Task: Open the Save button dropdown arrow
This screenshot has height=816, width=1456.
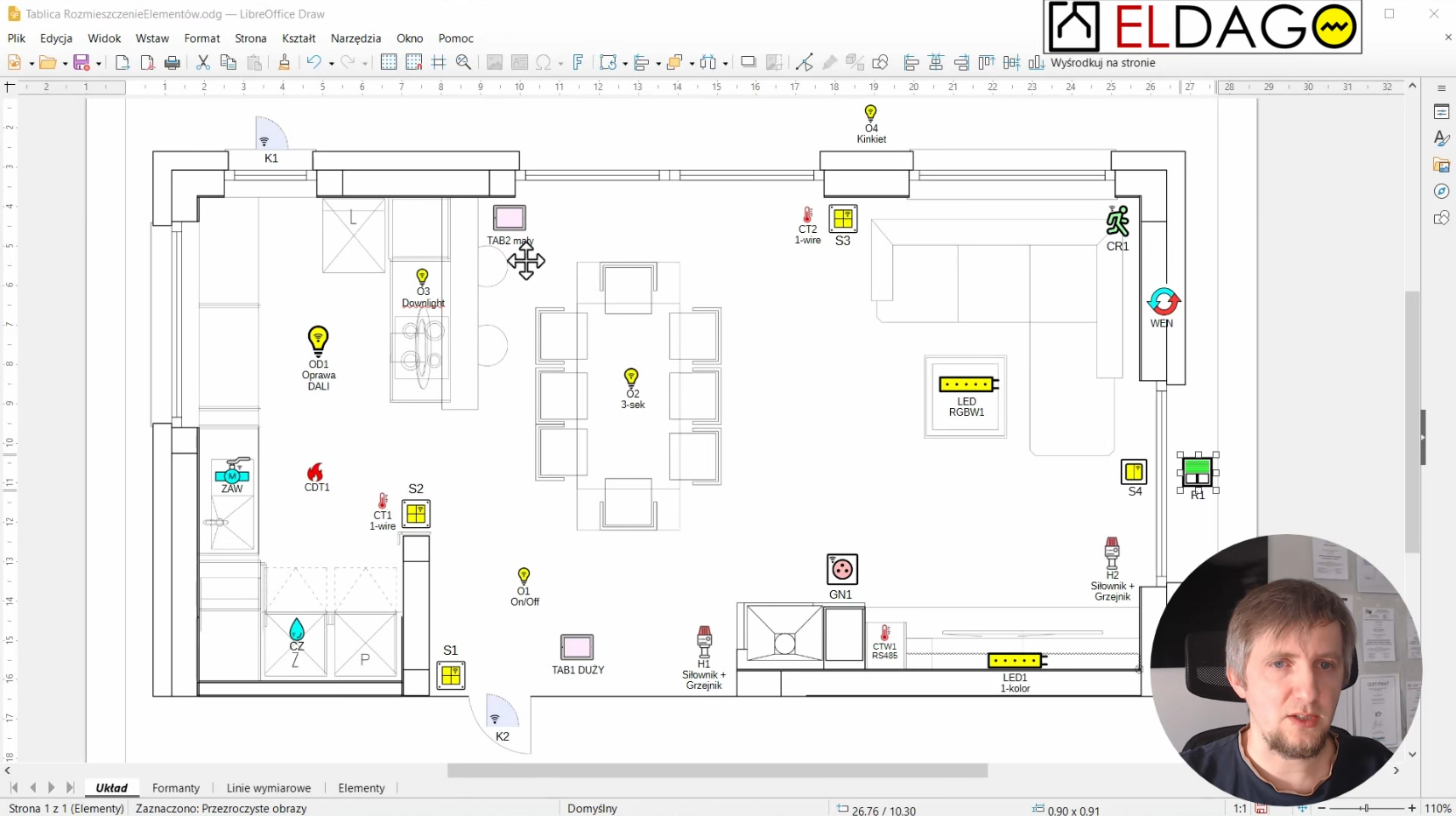Action: 98,63
